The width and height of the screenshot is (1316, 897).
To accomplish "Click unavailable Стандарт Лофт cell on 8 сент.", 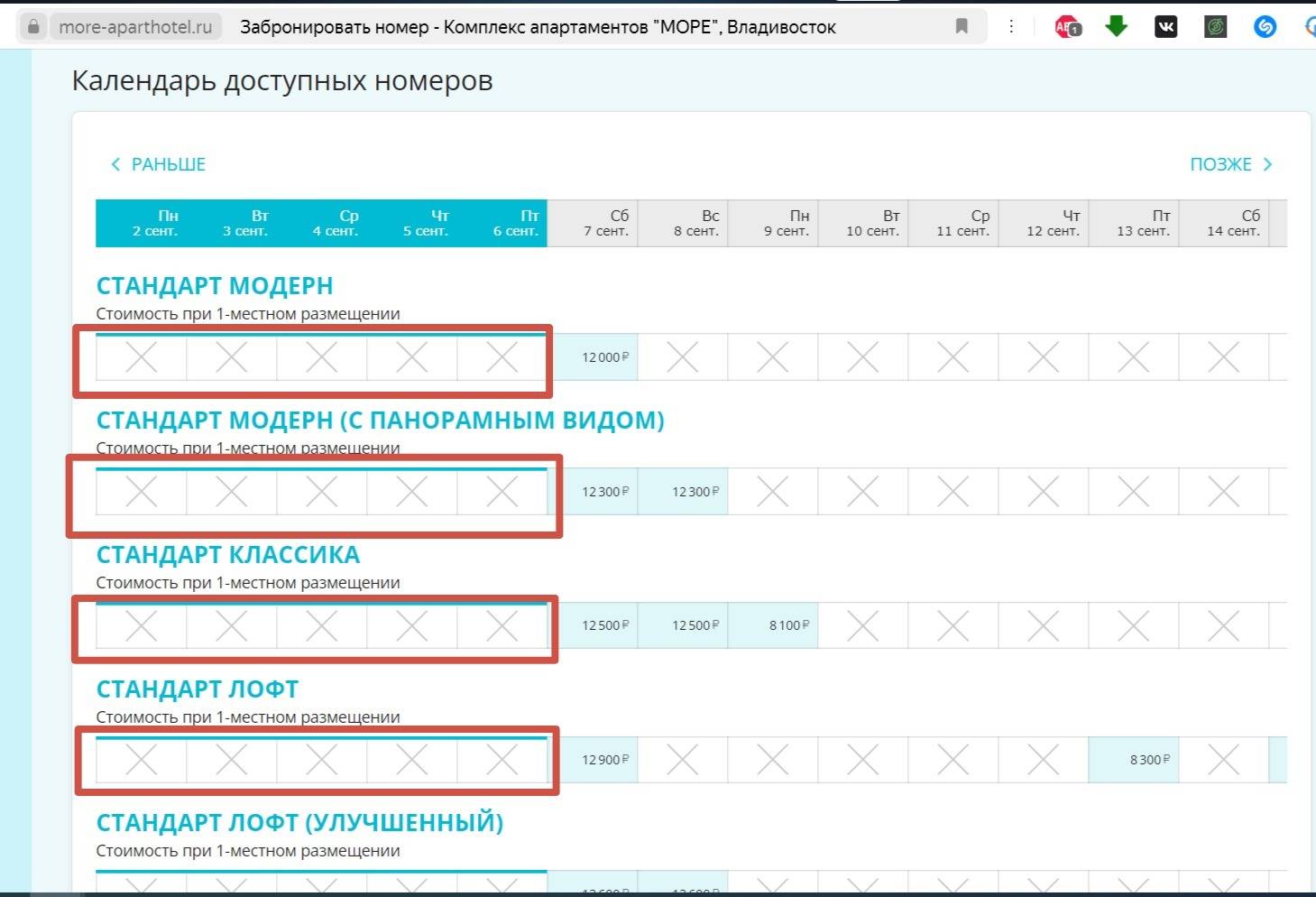I will 683,760.
